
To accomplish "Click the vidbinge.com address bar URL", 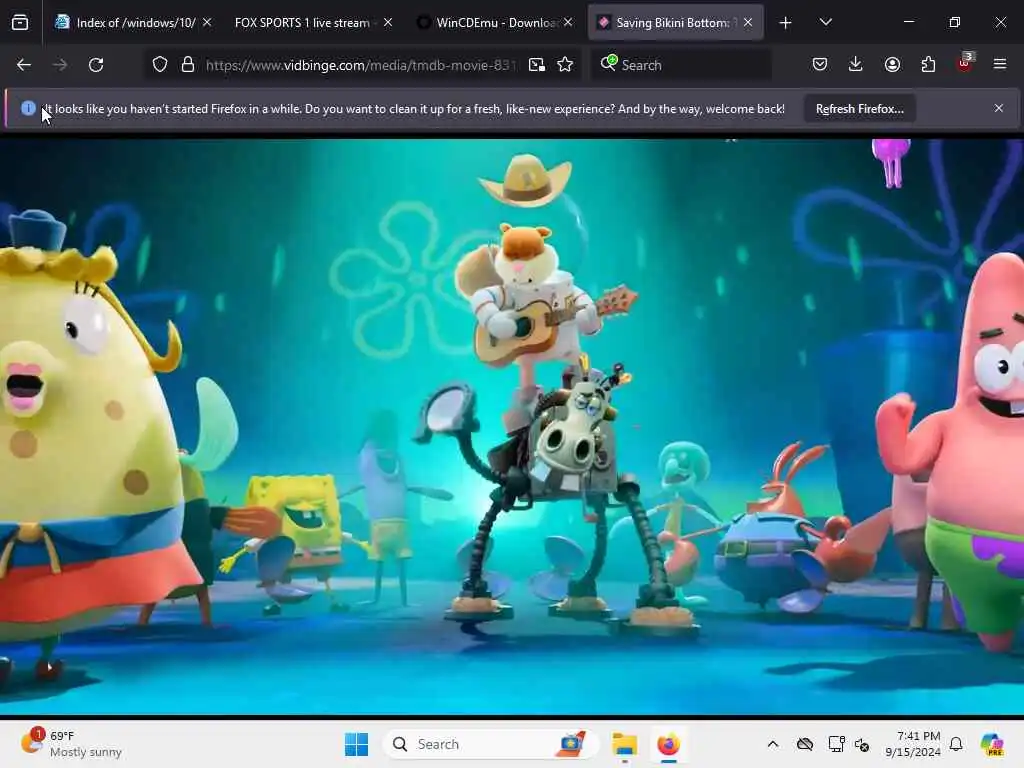I will [360, 65].
